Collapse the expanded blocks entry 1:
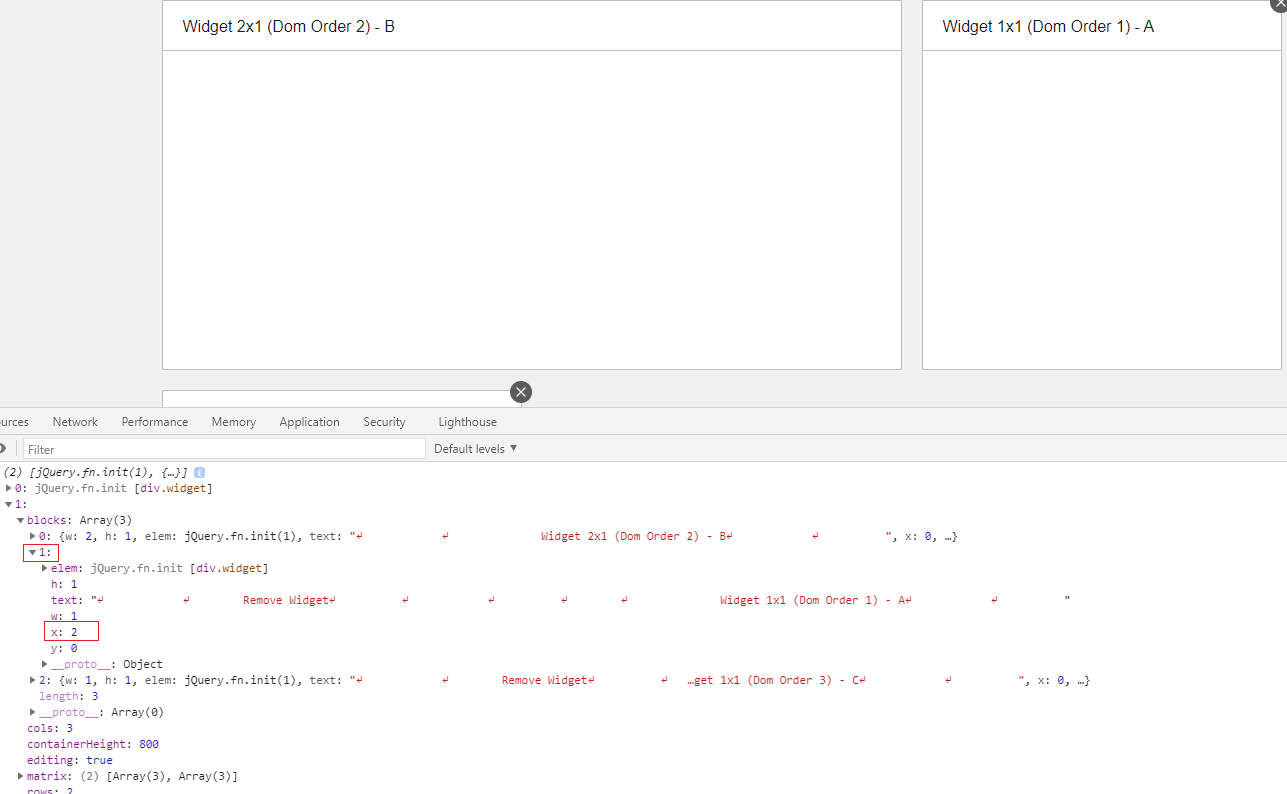 pos(33,552)
